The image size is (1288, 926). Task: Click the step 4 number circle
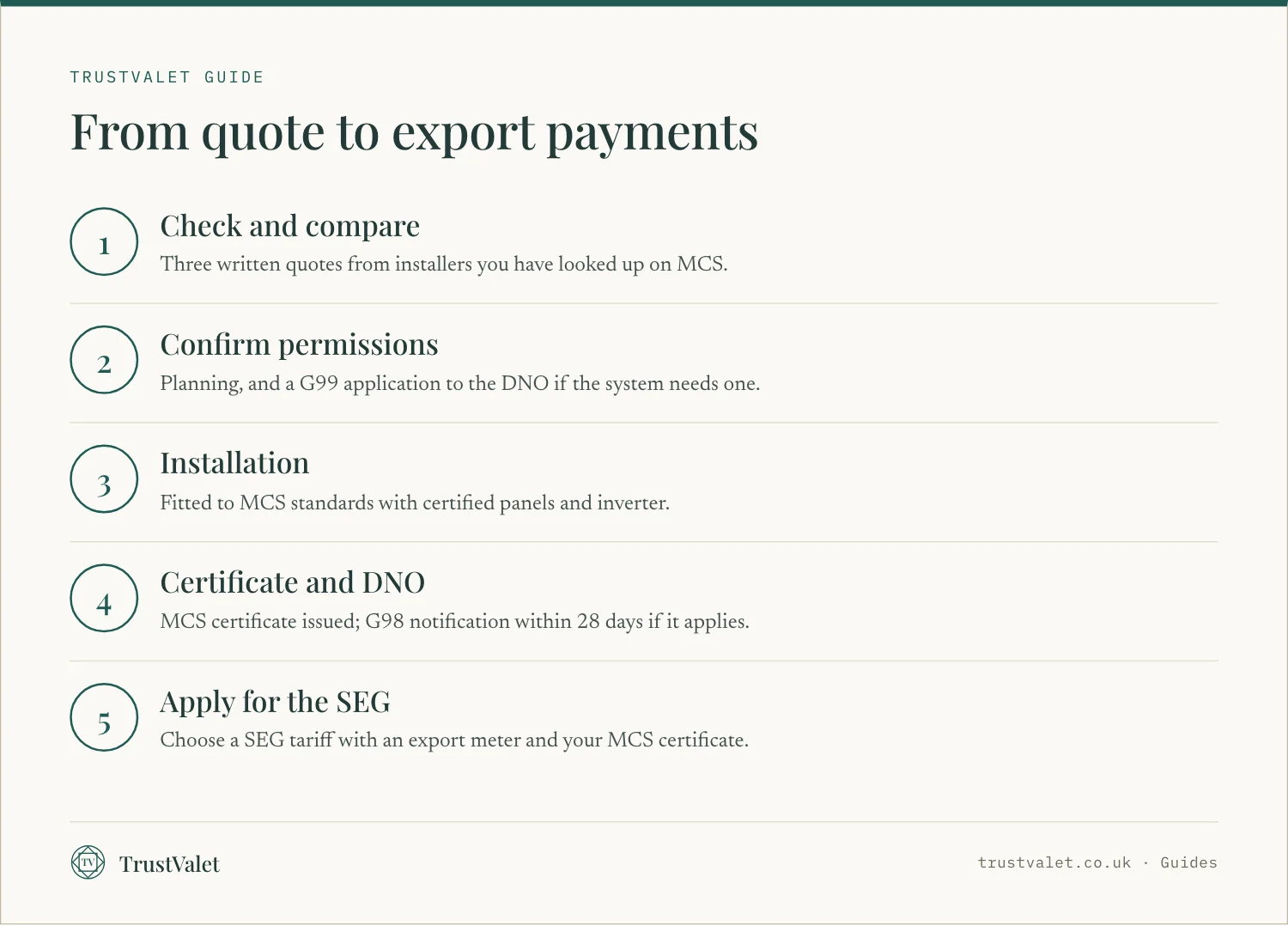coord(104,598)
